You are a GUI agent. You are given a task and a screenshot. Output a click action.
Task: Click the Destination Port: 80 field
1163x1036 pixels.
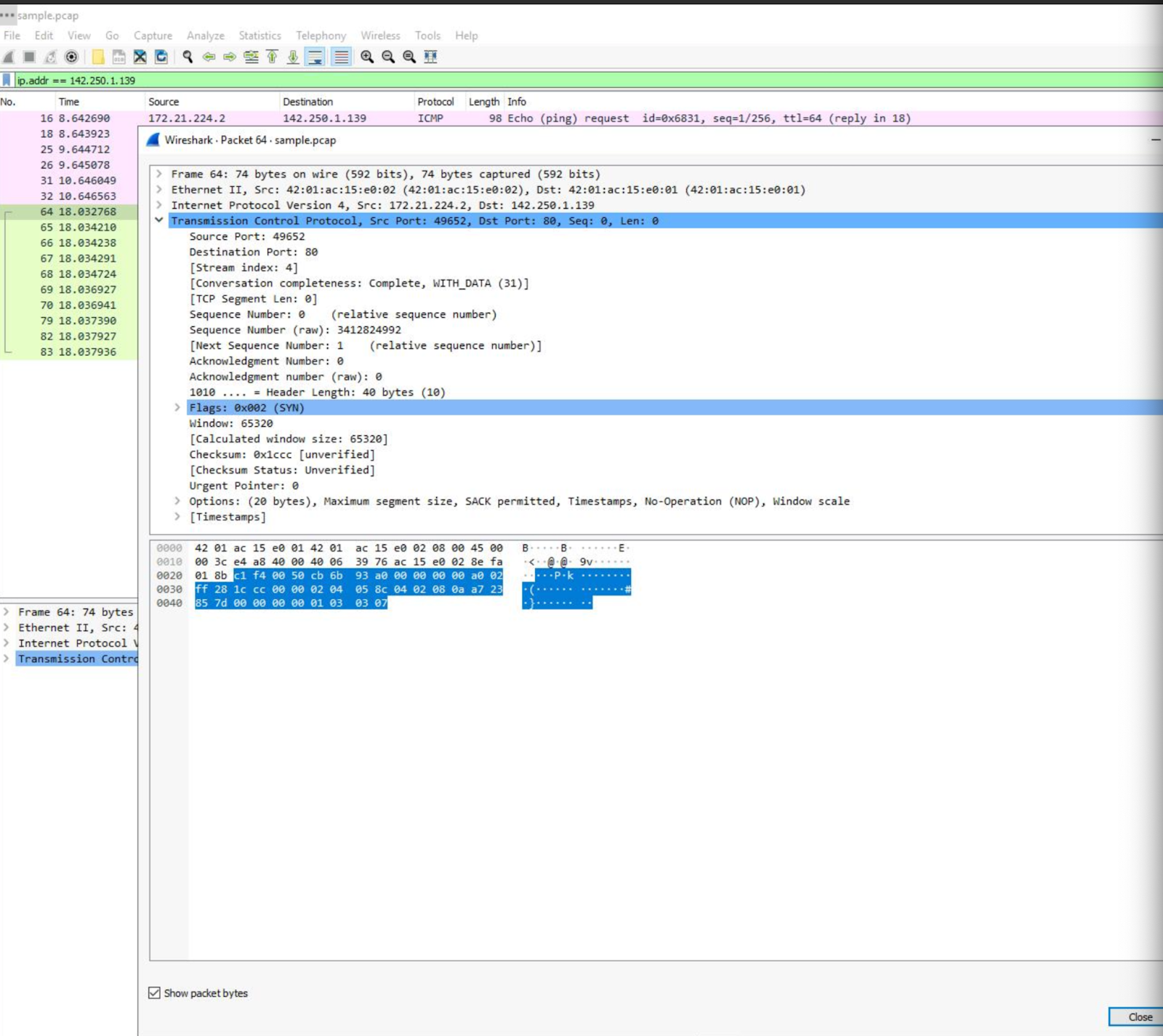(254, 252)
